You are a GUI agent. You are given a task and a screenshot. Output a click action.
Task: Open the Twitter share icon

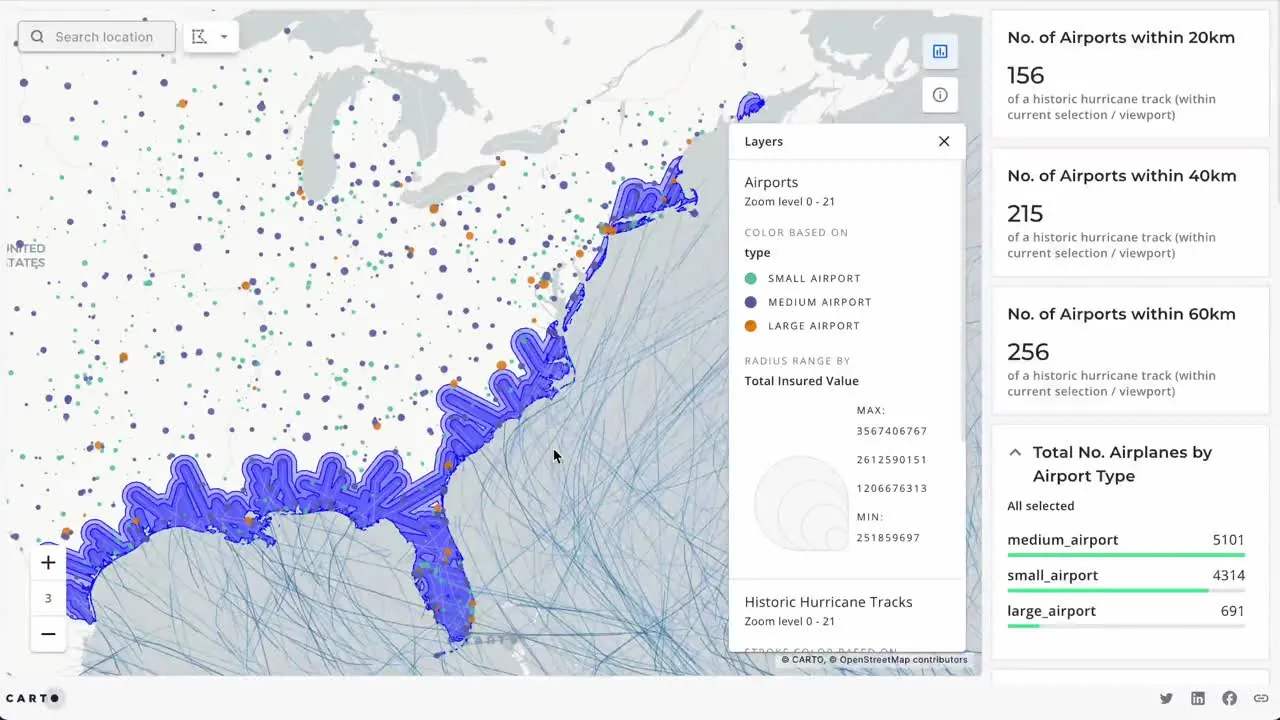[x=1166, y=698]
